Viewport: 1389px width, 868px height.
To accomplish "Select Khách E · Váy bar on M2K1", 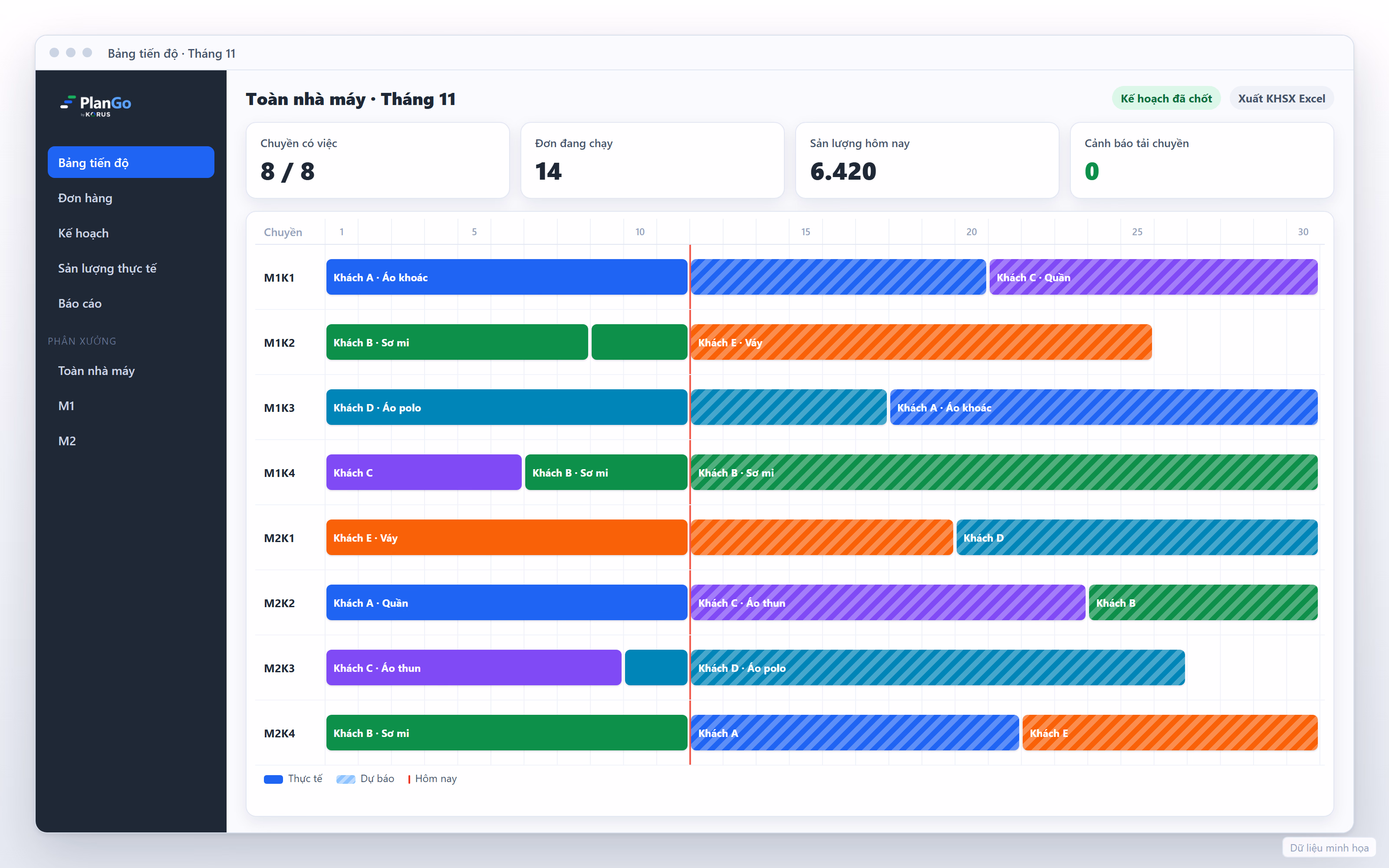I will click(507, 538).
